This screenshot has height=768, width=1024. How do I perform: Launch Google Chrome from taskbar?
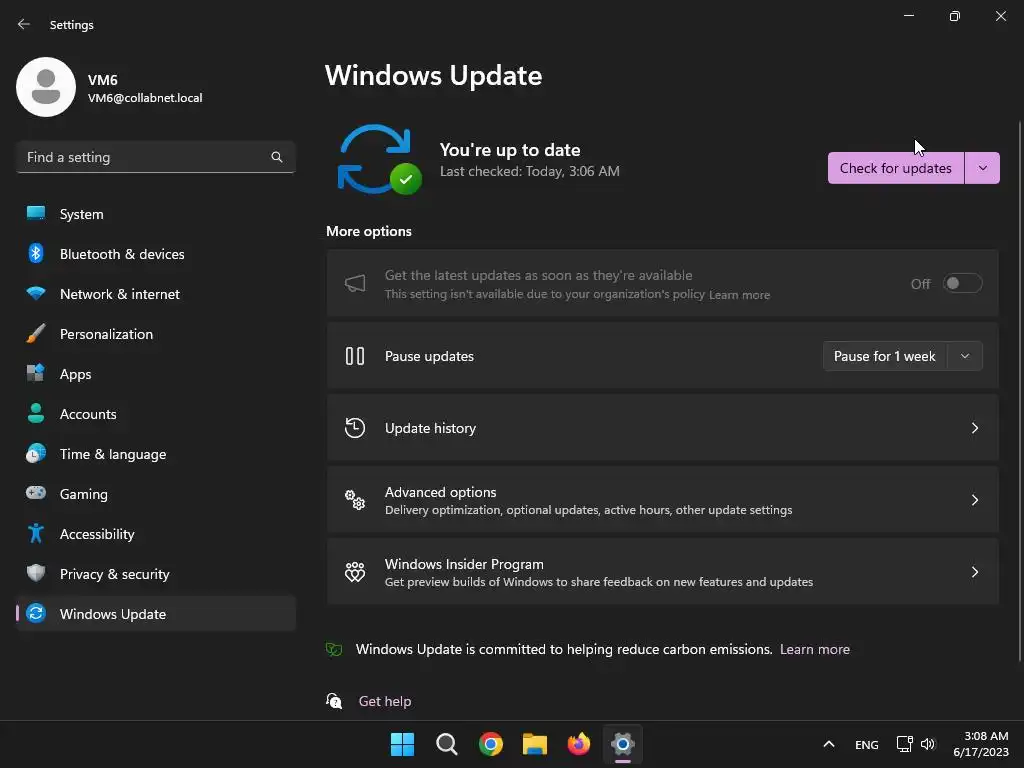point(490,744)
